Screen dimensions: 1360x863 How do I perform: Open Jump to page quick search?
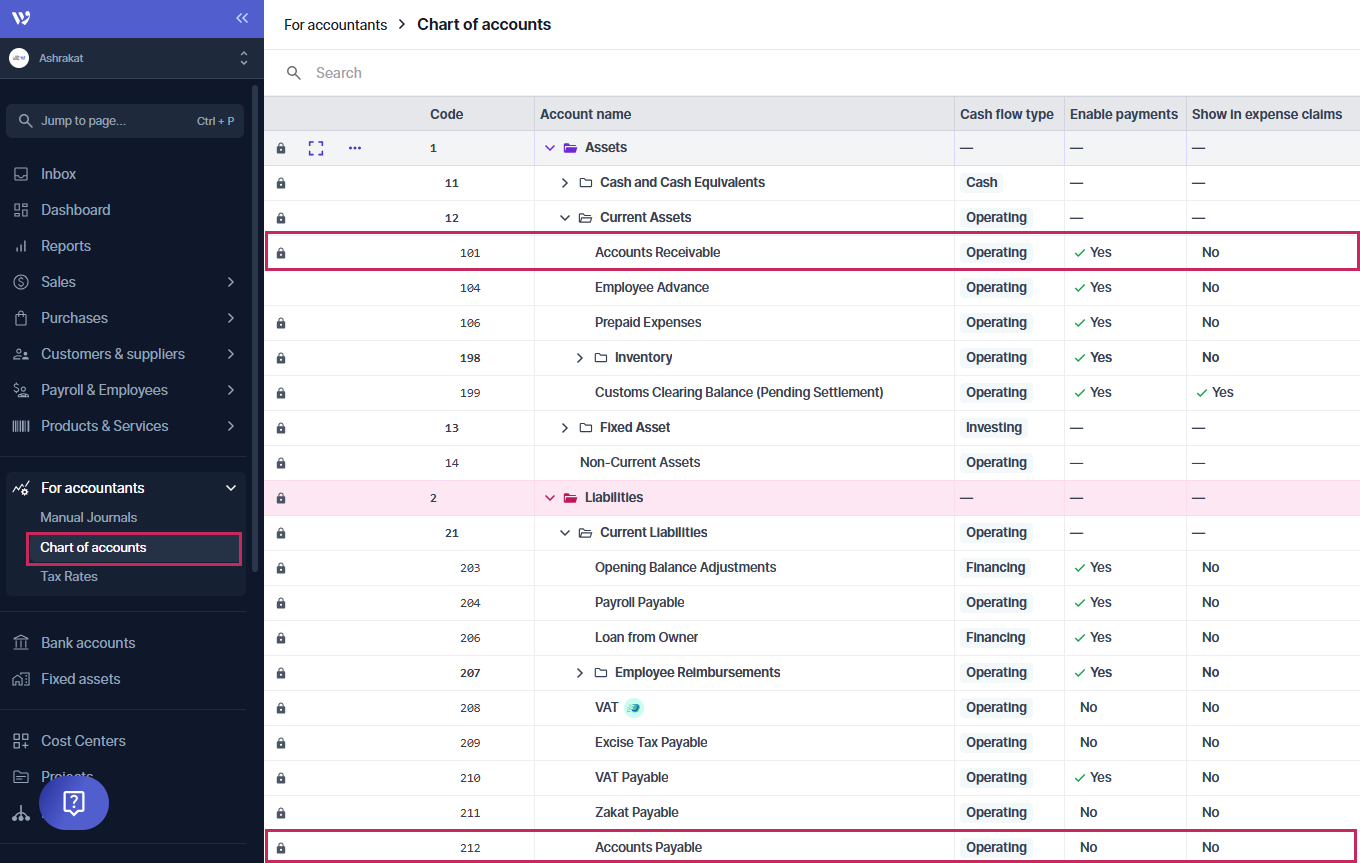click(125, 121)
